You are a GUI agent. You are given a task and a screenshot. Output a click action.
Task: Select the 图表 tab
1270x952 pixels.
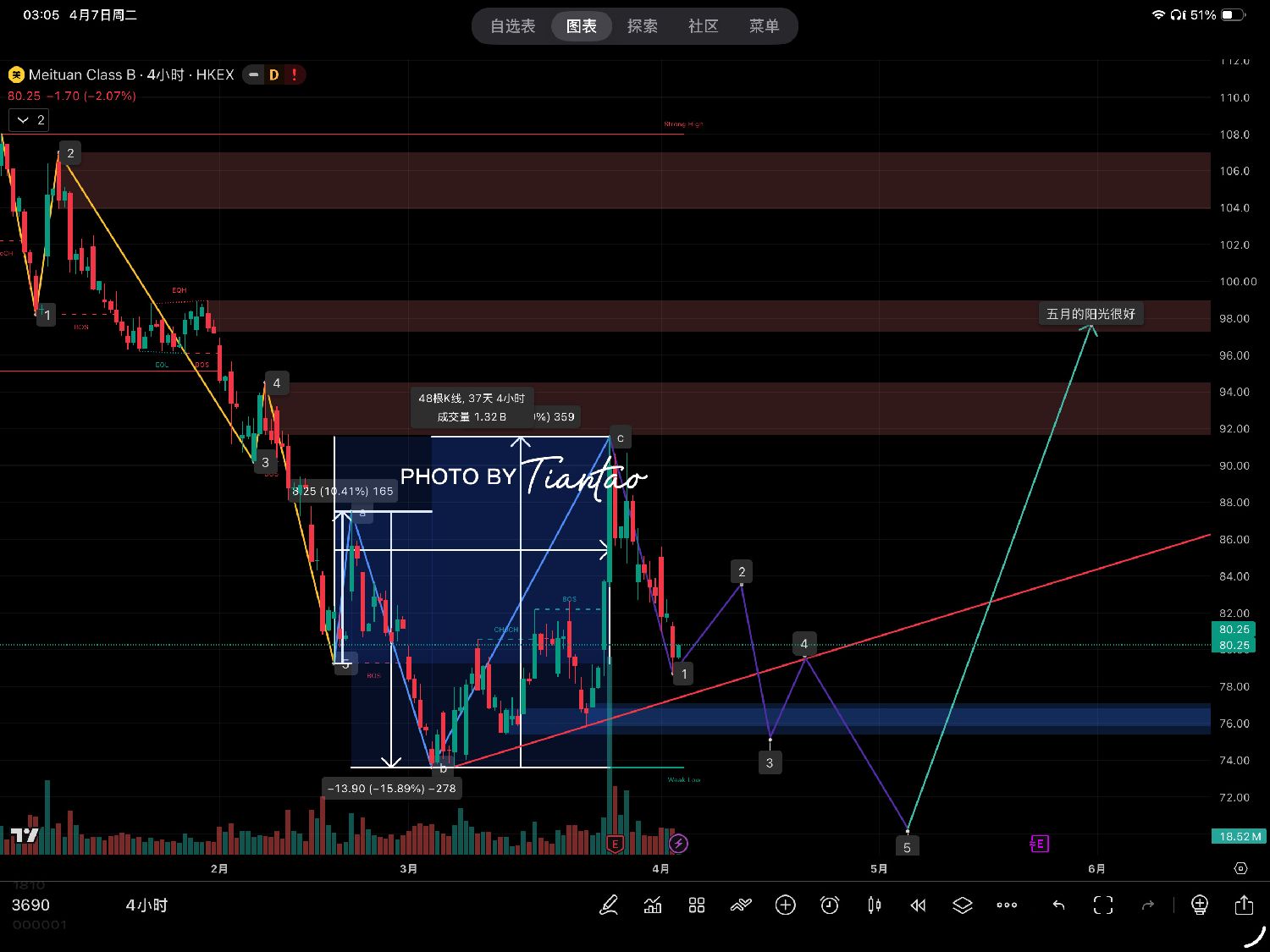coord(582,26)
